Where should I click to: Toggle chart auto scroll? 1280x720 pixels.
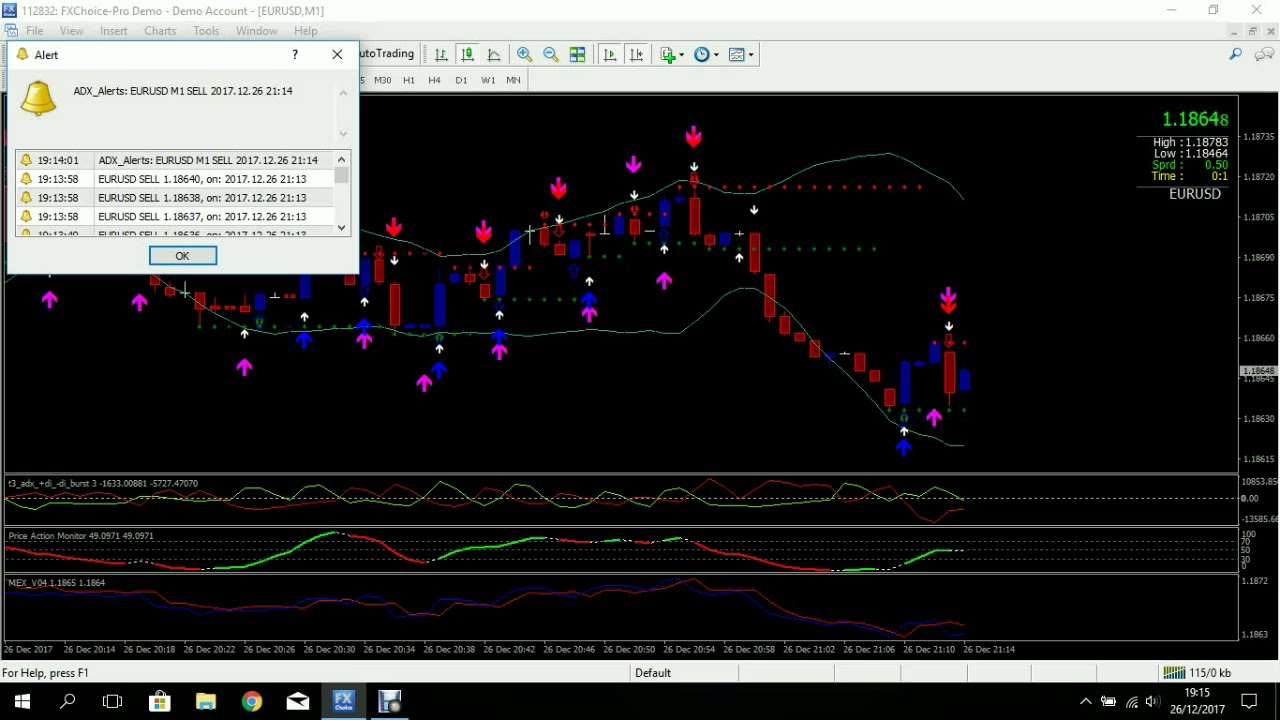[x=610, y=55]
